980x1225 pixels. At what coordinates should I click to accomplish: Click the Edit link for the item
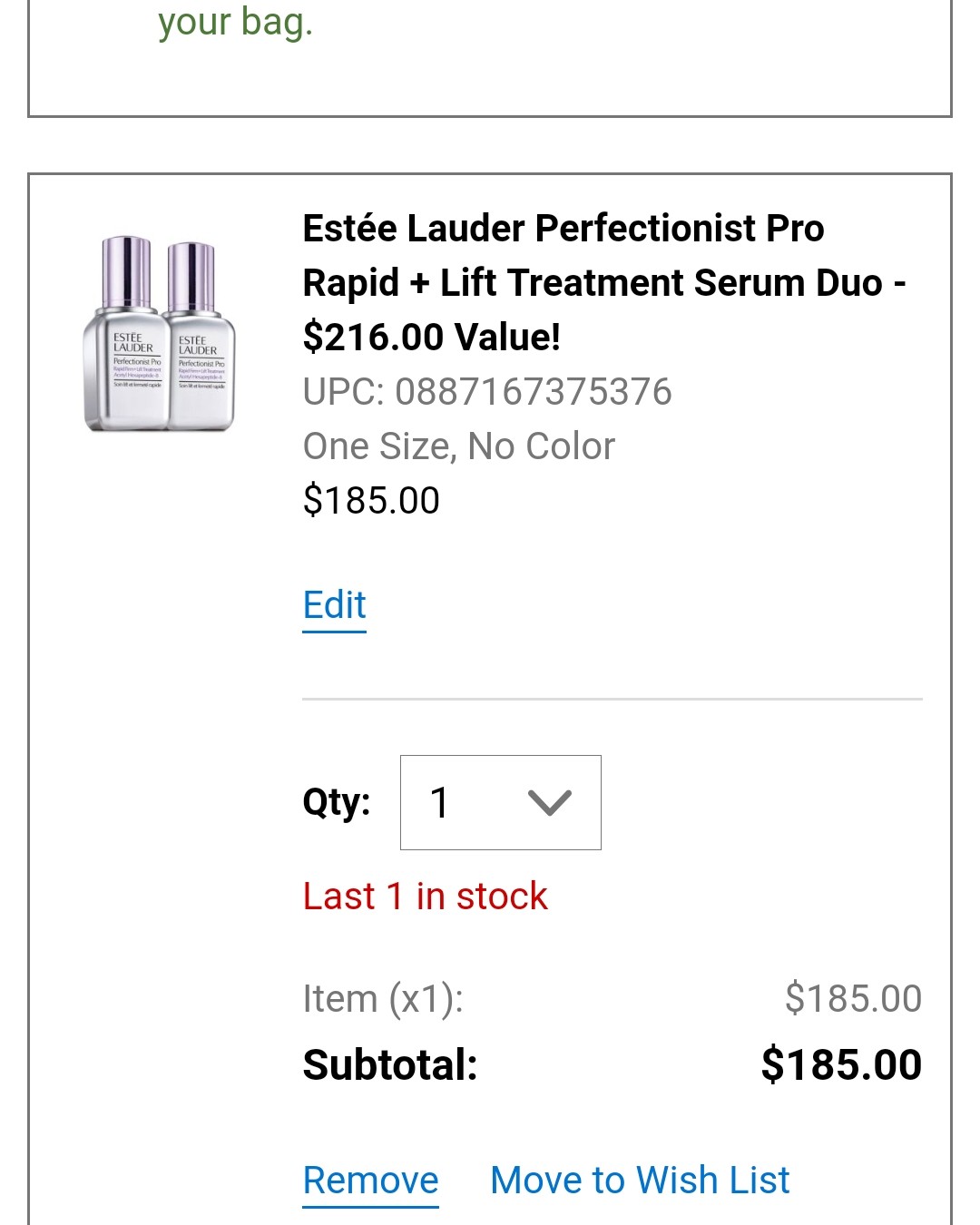click(x=335, y=605)
